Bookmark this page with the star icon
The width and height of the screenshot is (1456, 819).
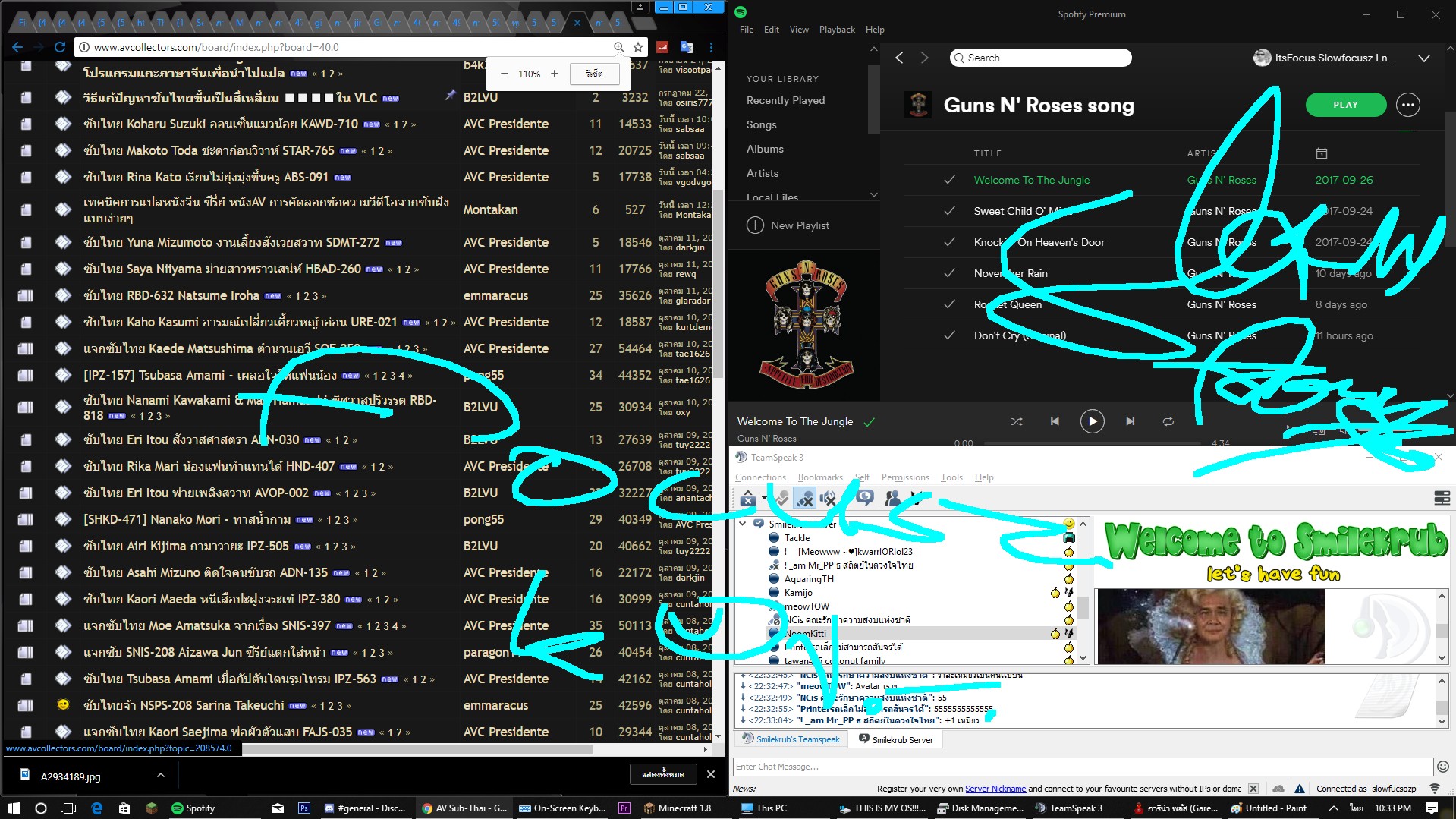coord(638,47)
